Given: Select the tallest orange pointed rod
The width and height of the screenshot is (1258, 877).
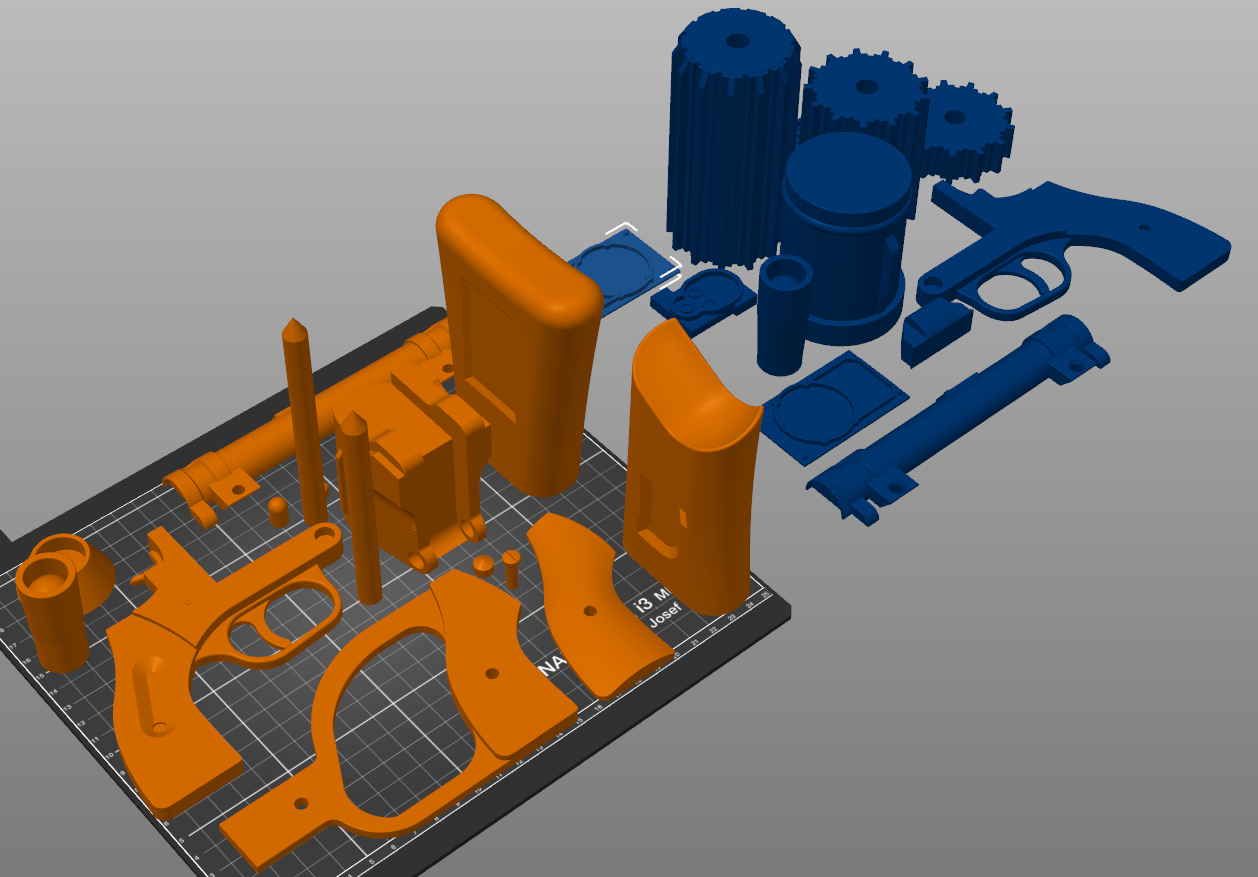Looking at the screenshot, I should pyautogui.click(x=304, y=420).
